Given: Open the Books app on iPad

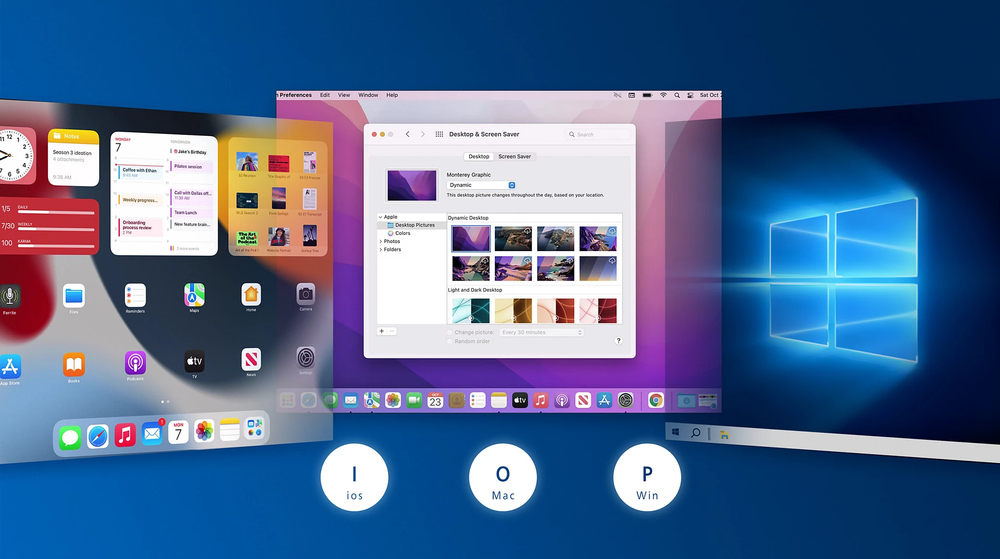Looking at the screenshot, I should click(x=74, y=364).
